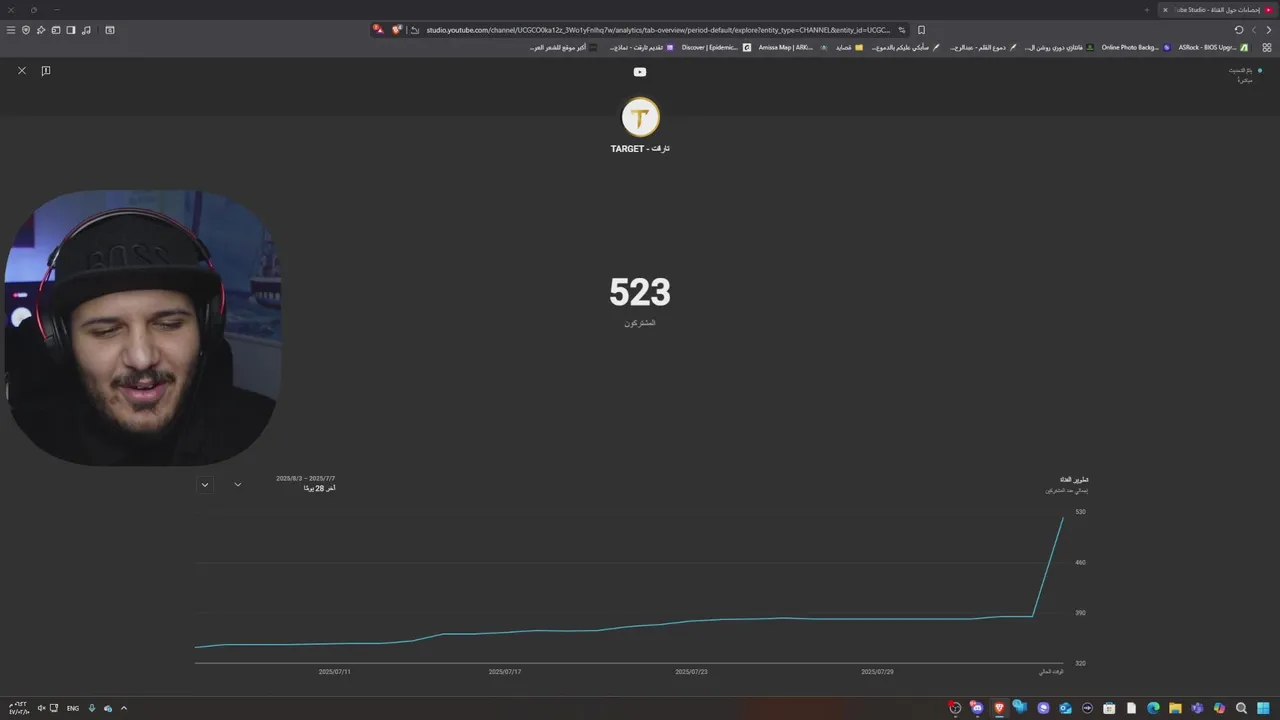Toggle the muted volume tray icon

tap(42, 708)
